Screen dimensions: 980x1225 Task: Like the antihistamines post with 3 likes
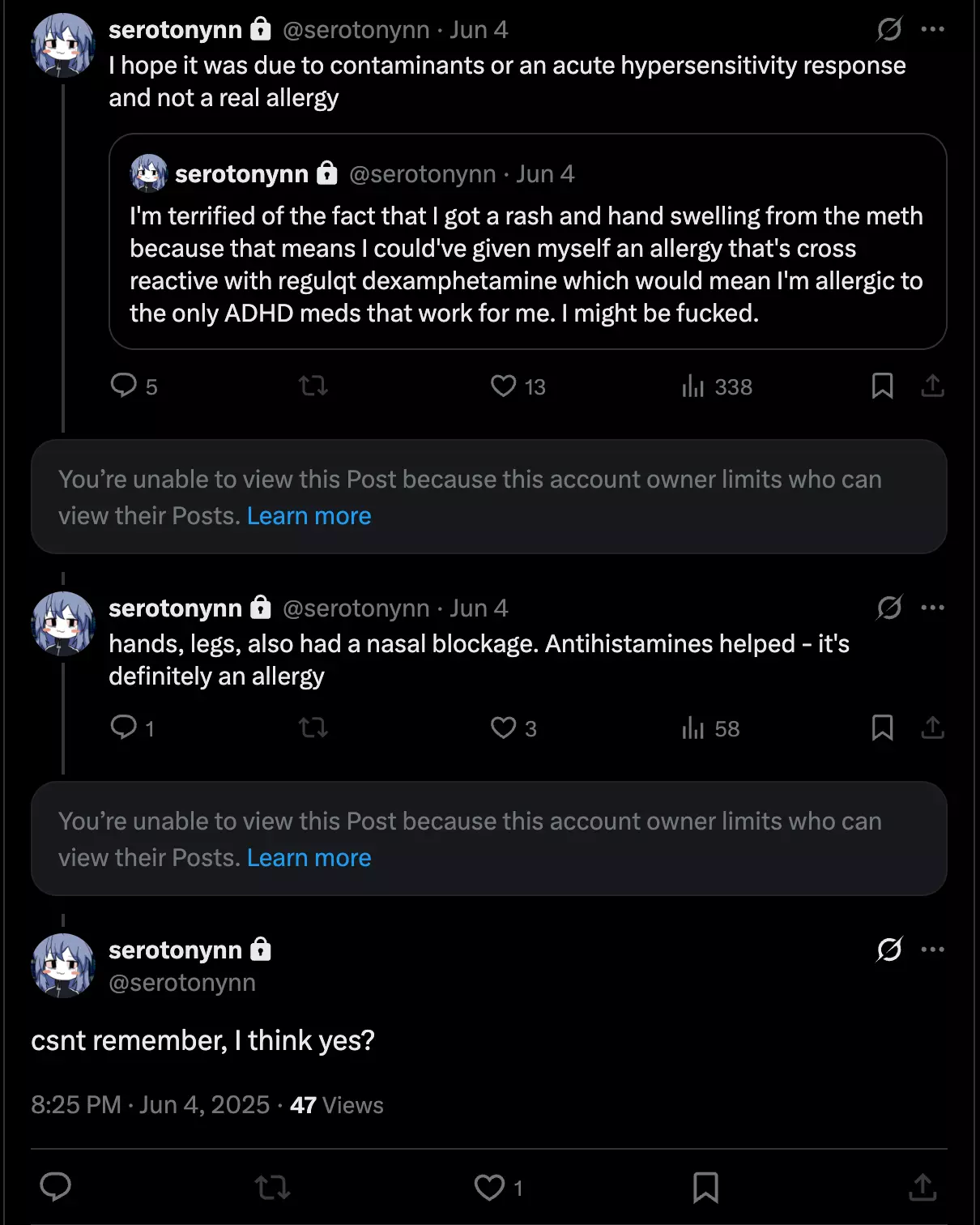504,728
